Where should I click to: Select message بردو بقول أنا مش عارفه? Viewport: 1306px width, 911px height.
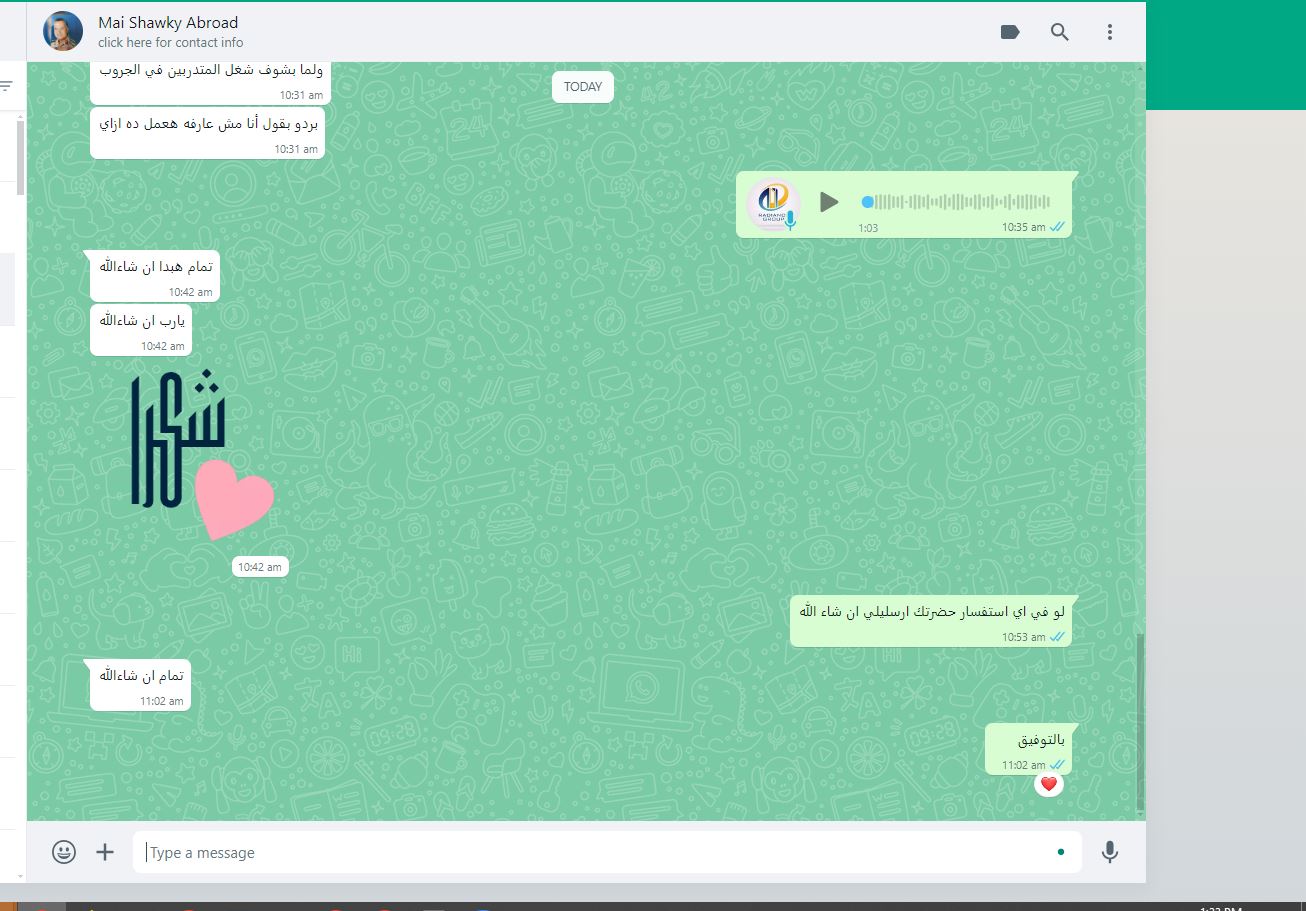207,133
